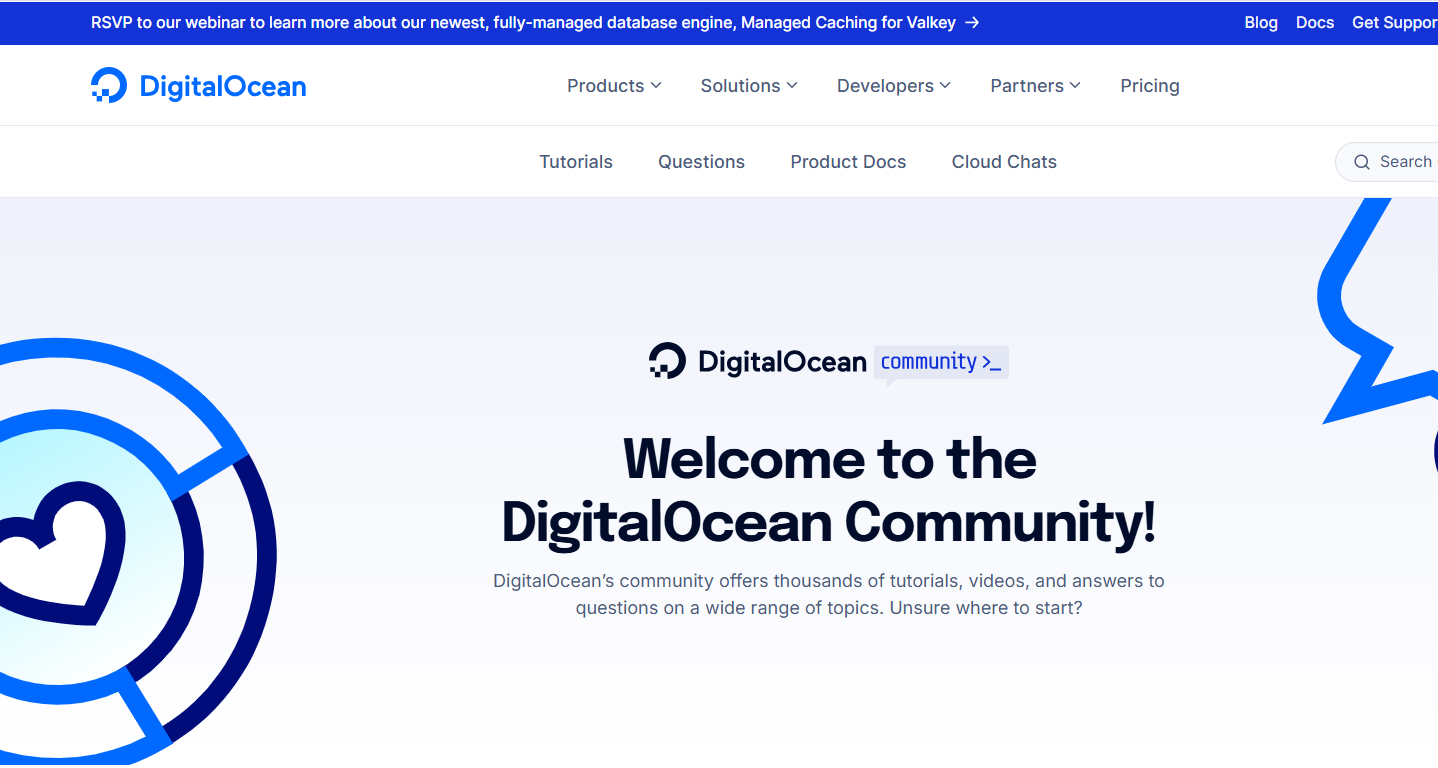The image size is (1438, 768).
Task: Open the DigitalOcean Blog
Action: pos(1260,22)
